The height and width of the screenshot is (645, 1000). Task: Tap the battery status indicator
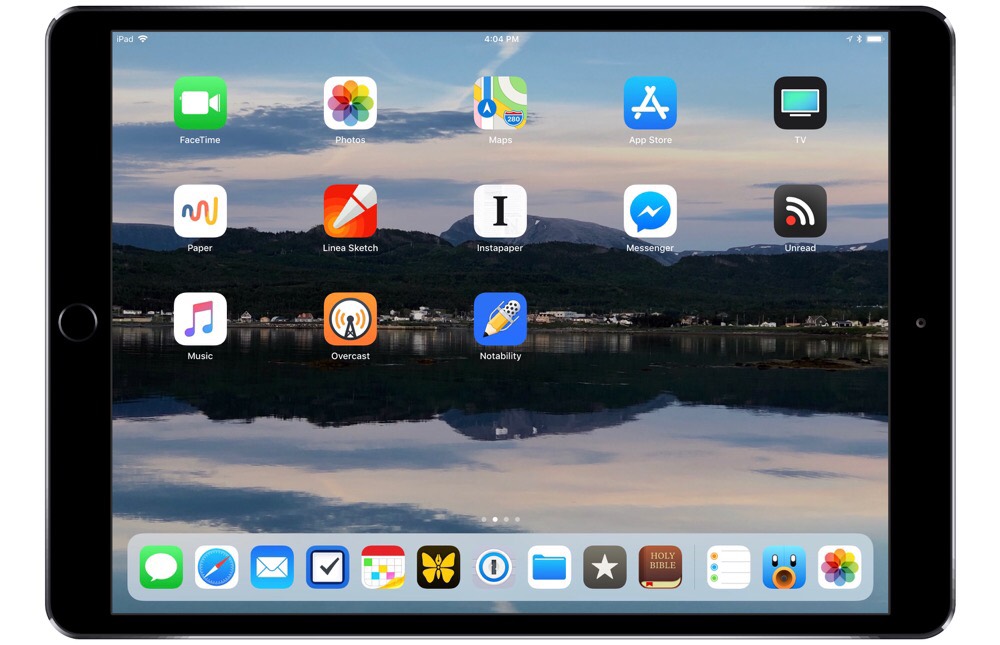click(x=874, y=39)
